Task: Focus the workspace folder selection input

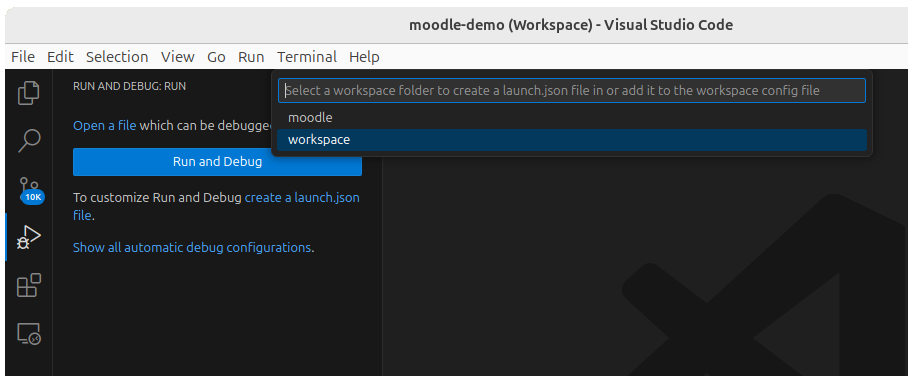Action: coord(572,91)
